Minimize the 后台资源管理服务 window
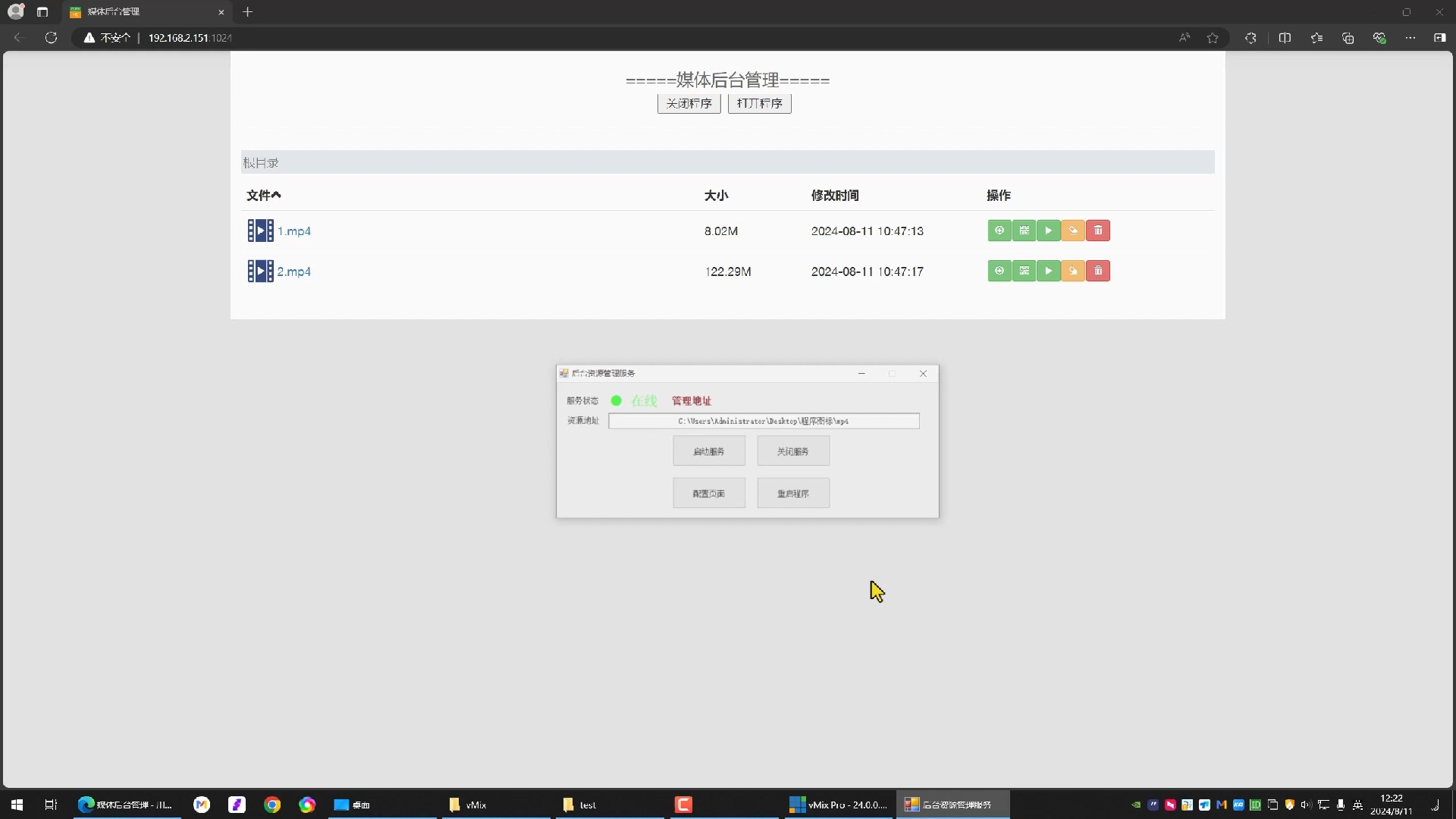Screen dimensions: 1456x819 click(x=861, y=373)
